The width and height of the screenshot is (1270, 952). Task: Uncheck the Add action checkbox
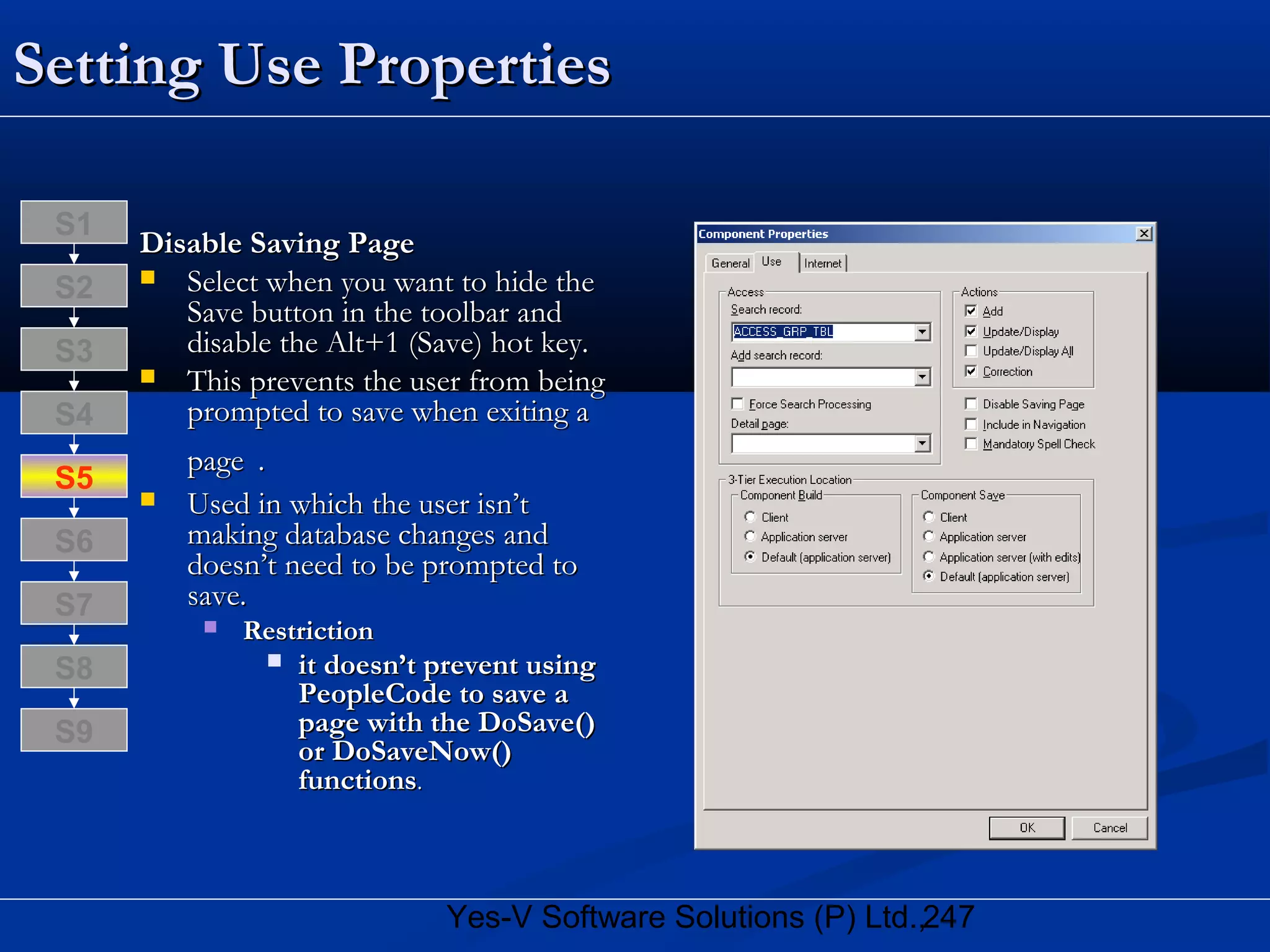(x=971, y=311)
